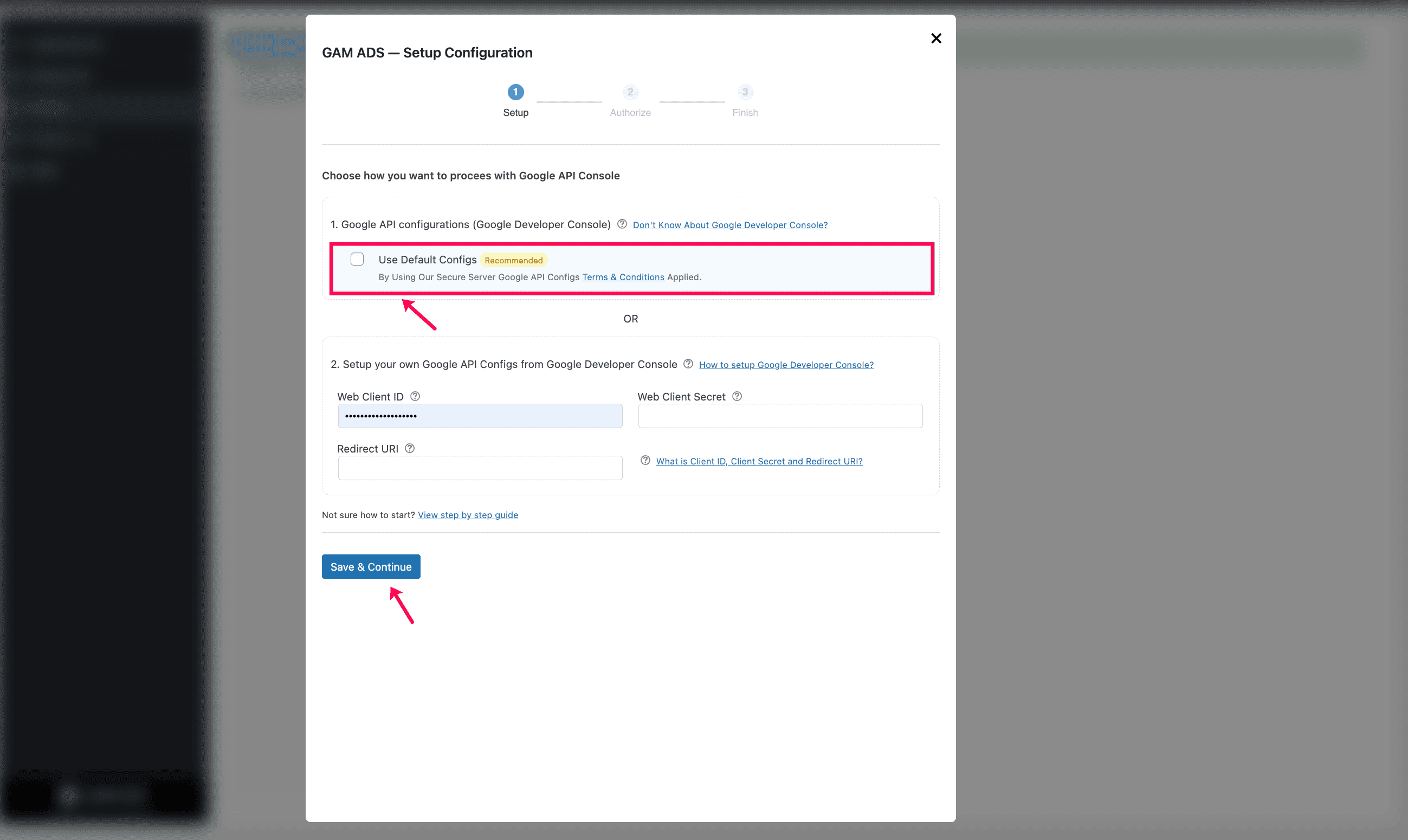Click help icon before What is Client ID link
This screenshot has height=840, width=1408.
pyautogui.click(x=645, y=460)
